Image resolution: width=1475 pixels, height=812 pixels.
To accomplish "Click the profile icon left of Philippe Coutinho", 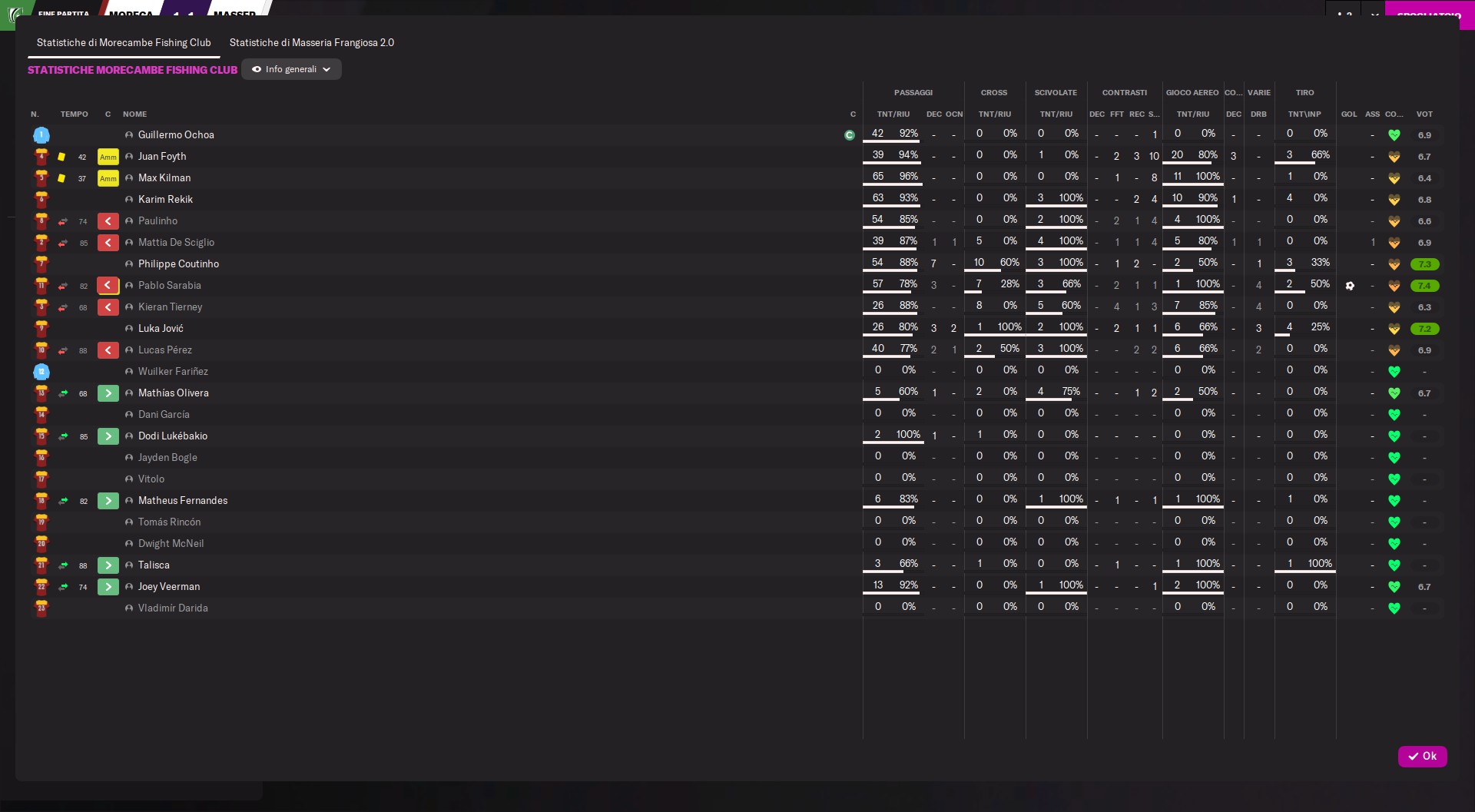I will [x=129, y=264].
